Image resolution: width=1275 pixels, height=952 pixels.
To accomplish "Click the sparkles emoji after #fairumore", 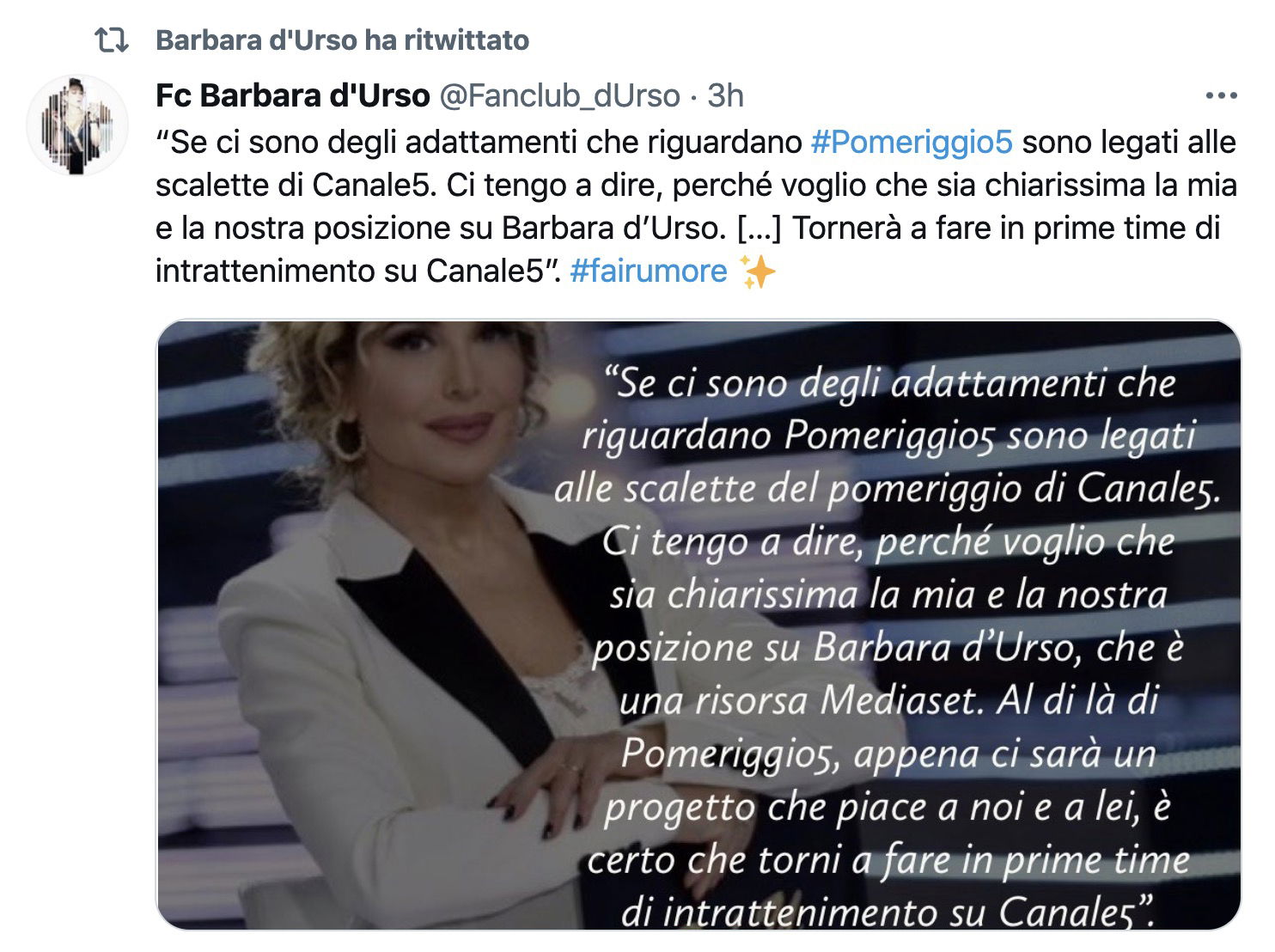I will tap(758, 272).
